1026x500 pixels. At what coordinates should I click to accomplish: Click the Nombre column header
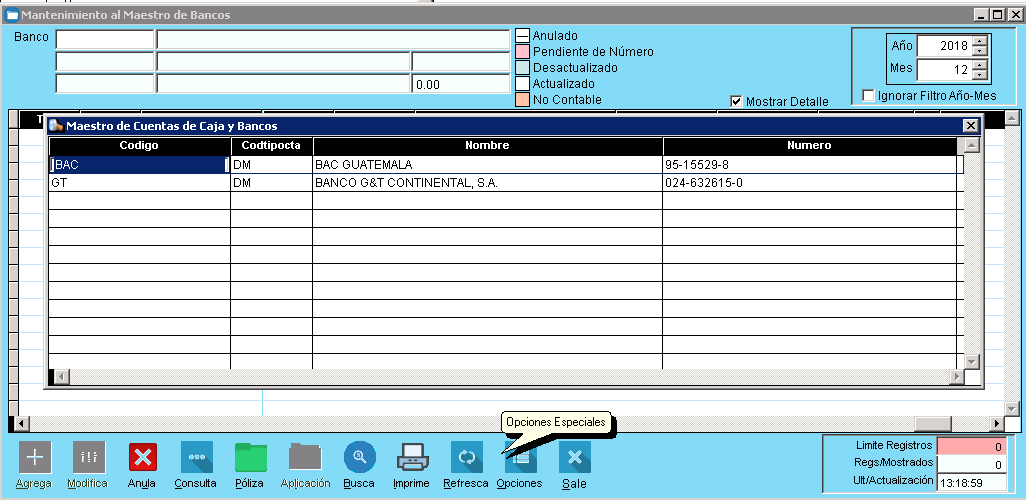[487, 145]
